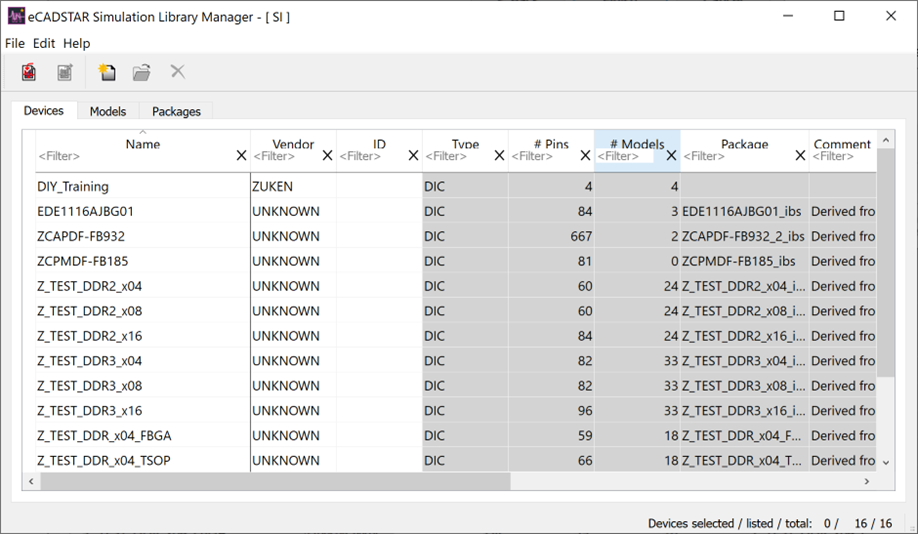Click the red PDF-style import icon in toolbar

(x=29, y=72)
